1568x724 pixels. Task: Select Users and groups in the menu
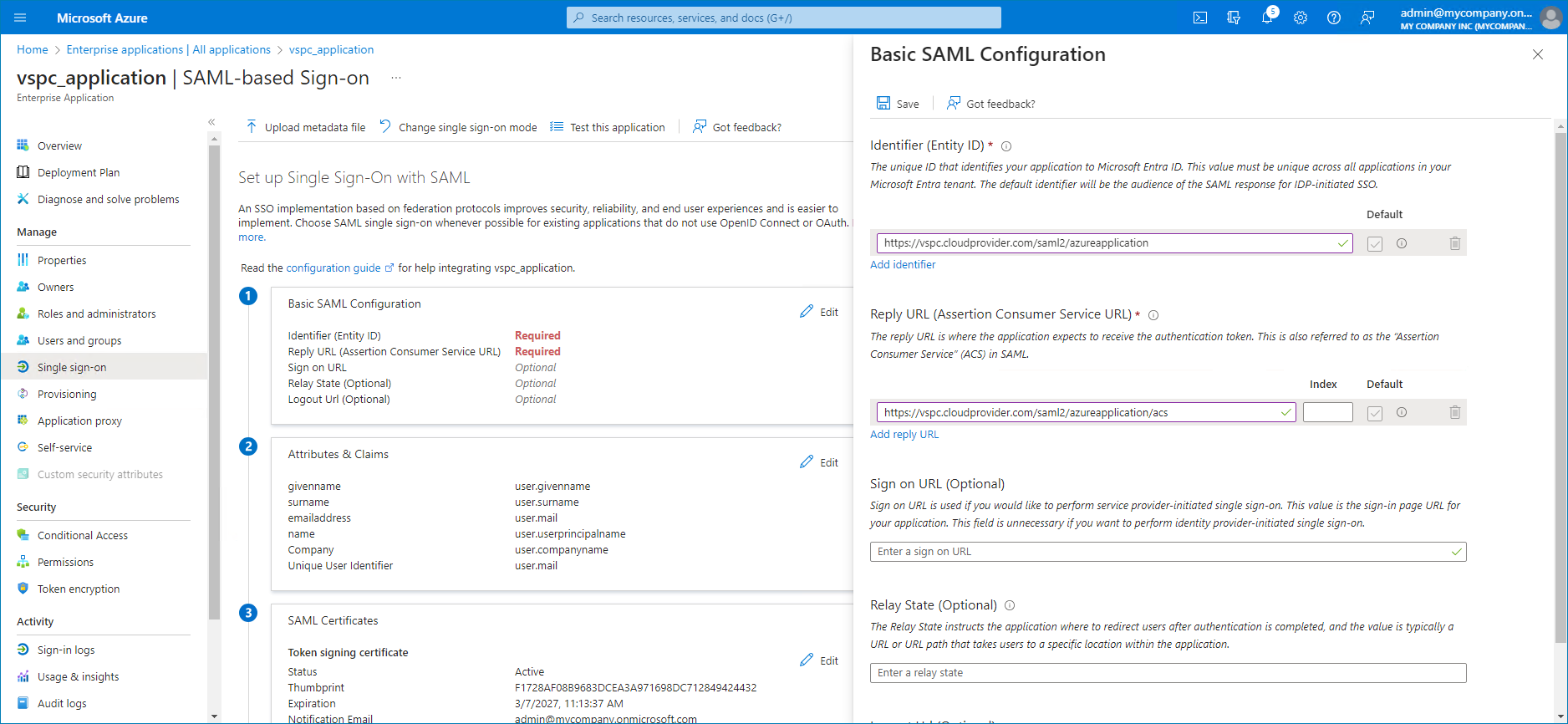click(79, 340)
